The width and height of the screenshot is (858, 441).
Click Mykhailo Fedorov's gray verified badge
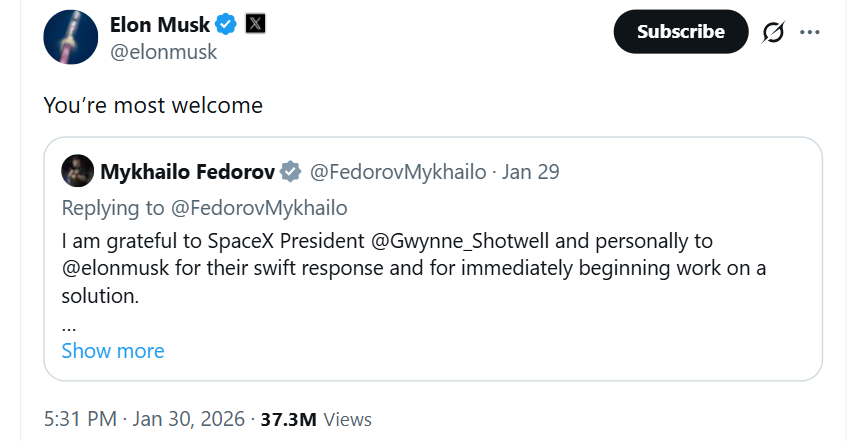(x=290, y=172)
